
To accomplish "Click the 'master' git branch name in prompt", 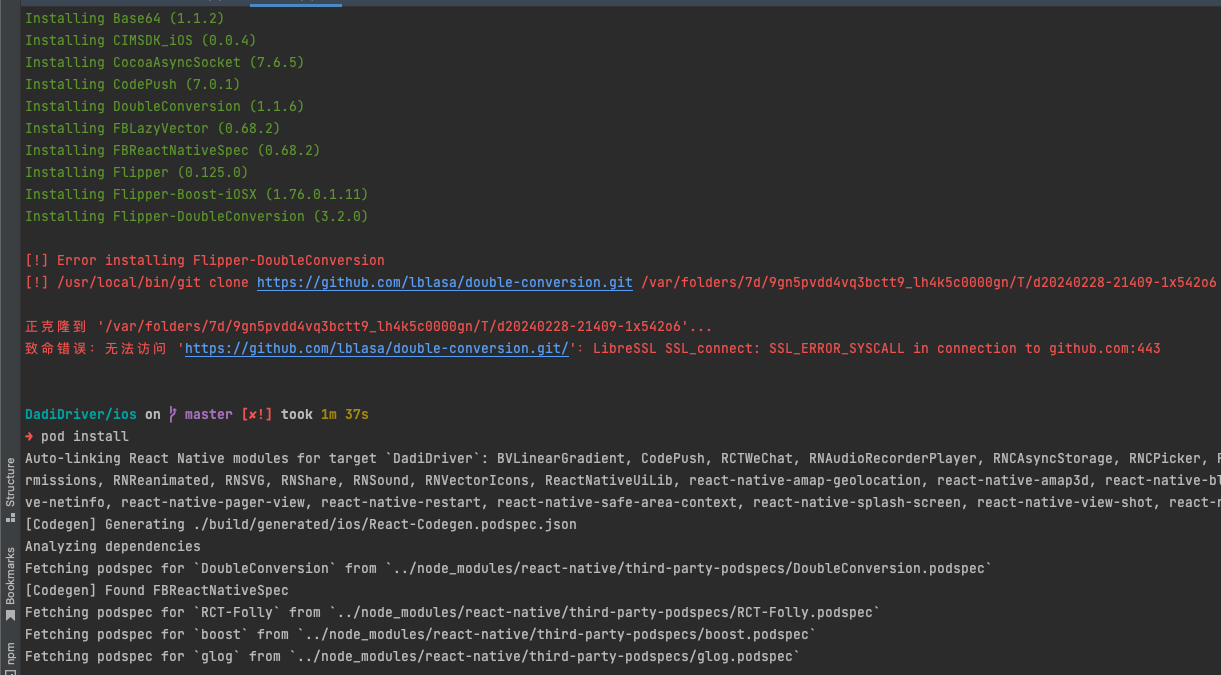I will tap(209, 414).
